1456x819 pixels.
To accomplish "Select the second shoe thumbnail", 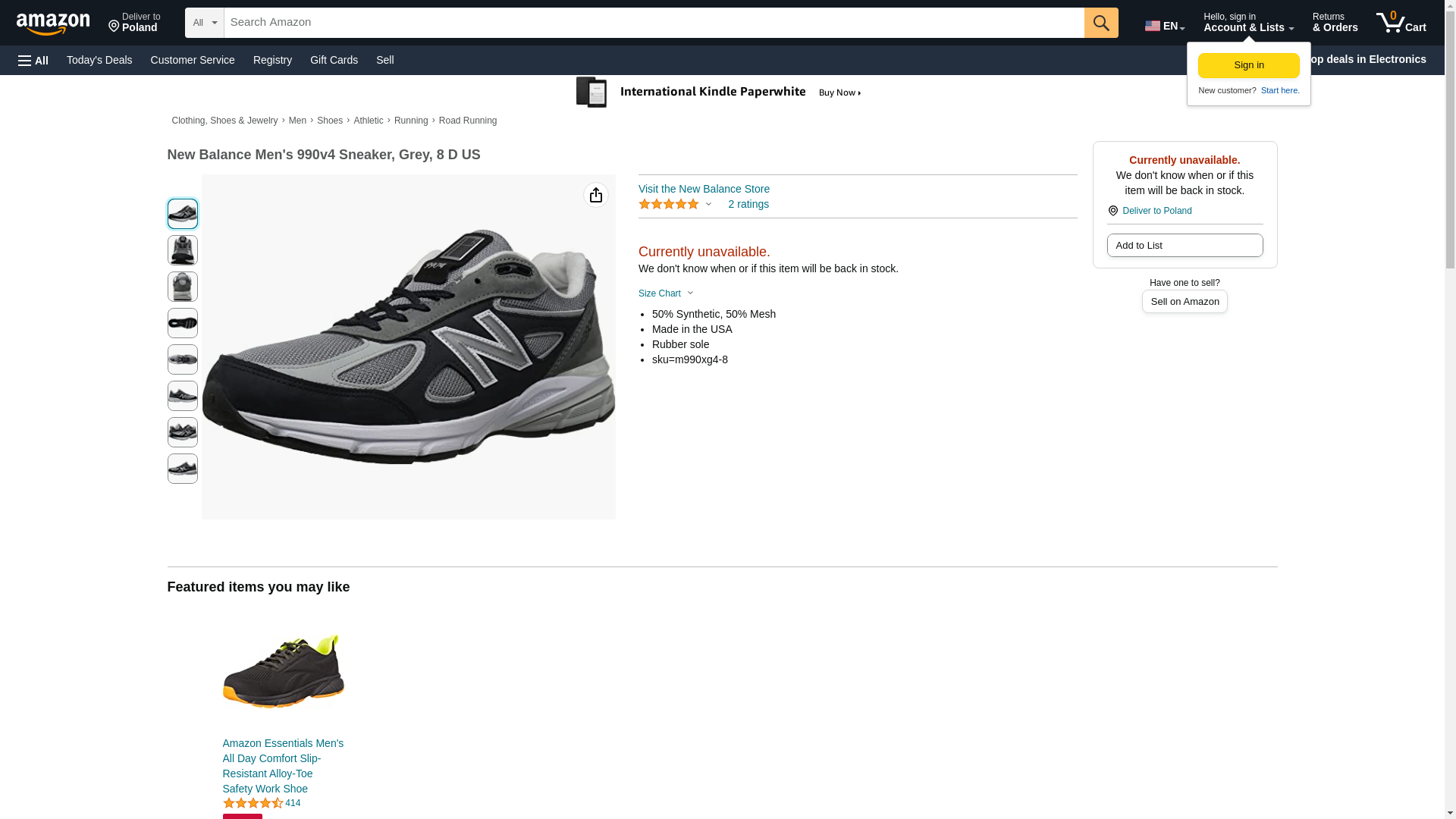I will click(182, 250).
